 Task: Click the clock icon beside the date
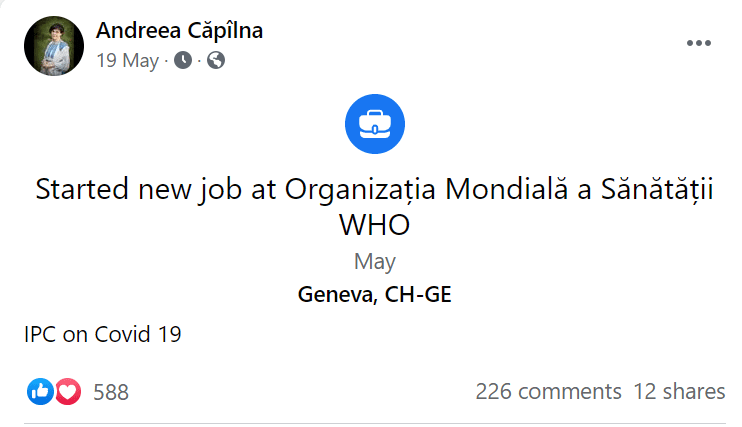tap(183, 60)
